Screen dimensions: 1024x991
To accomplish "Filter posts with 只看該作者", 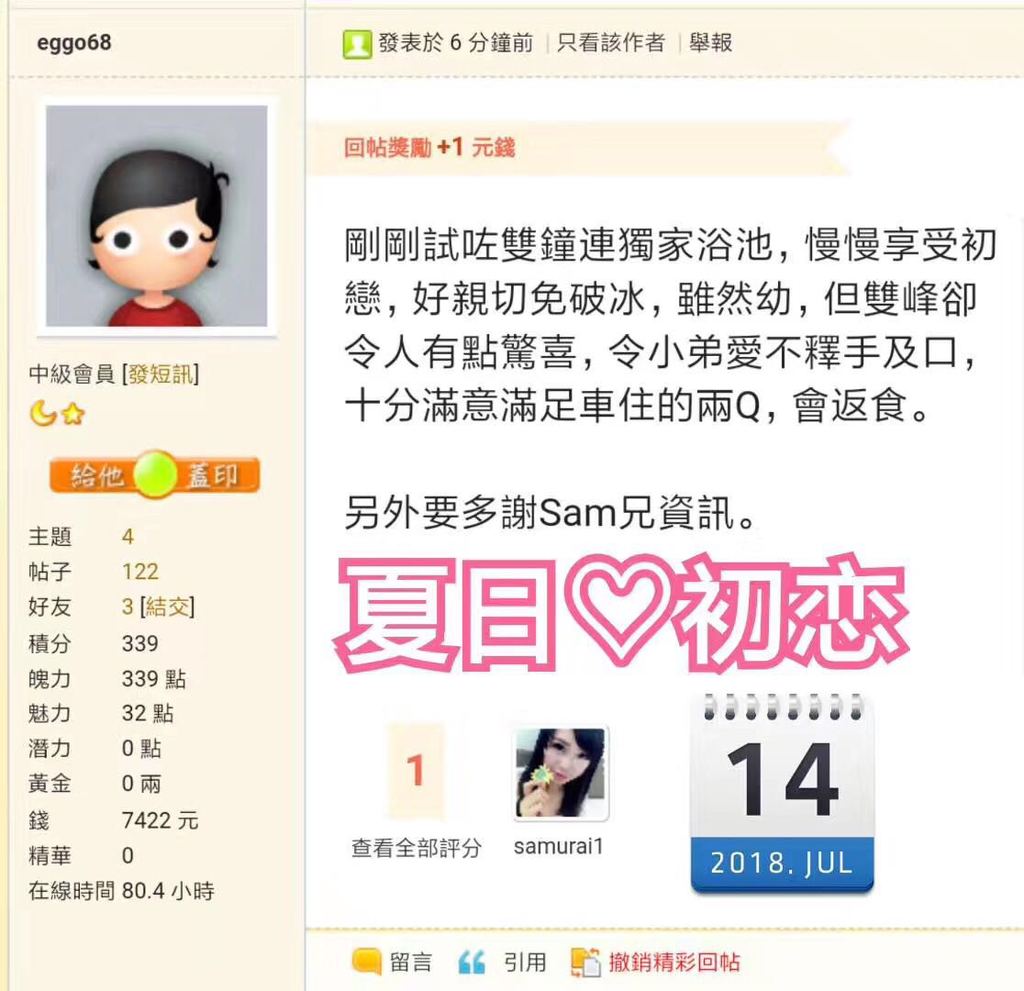I will pos(611,43).
